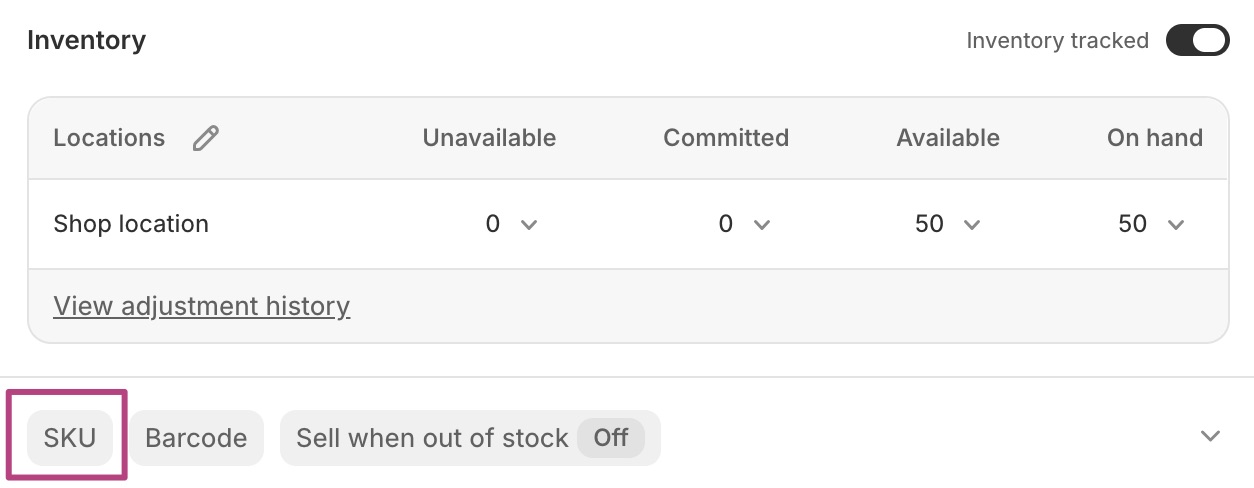
Task: Click the Available column header
Action: point(947,138)
